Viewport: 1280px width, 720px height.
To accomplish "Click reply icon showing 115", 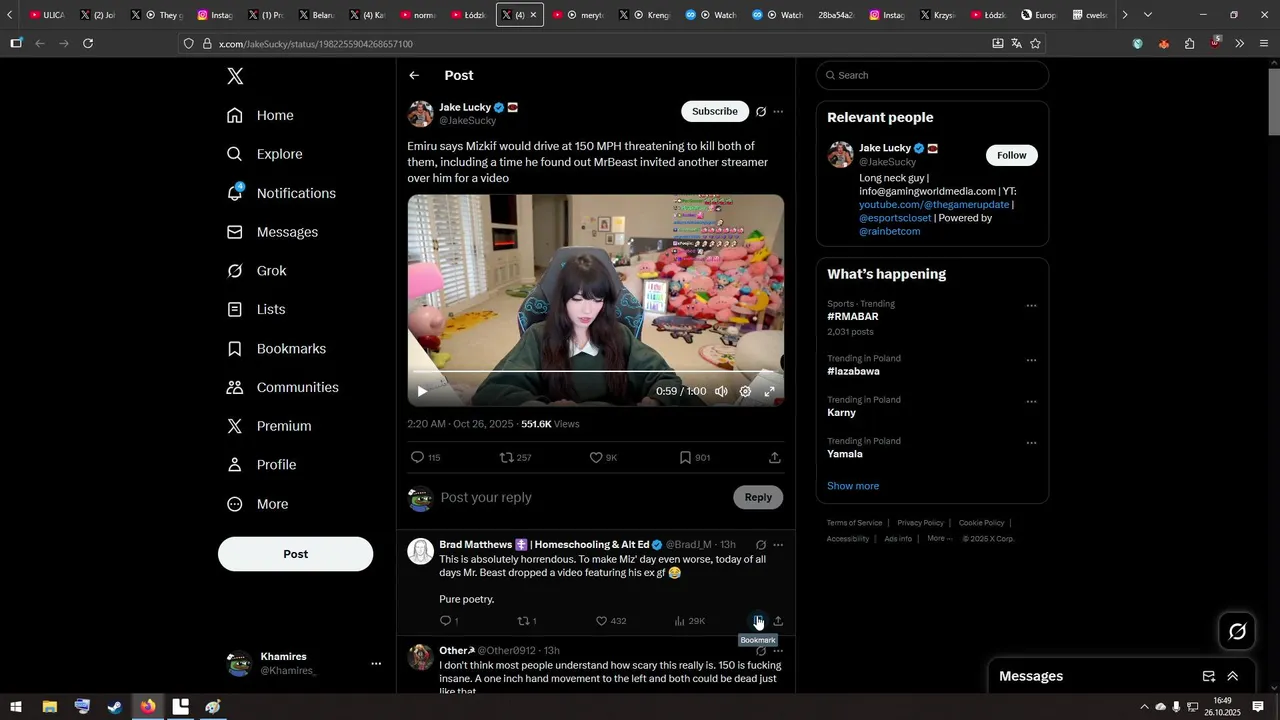I will 425,457.
